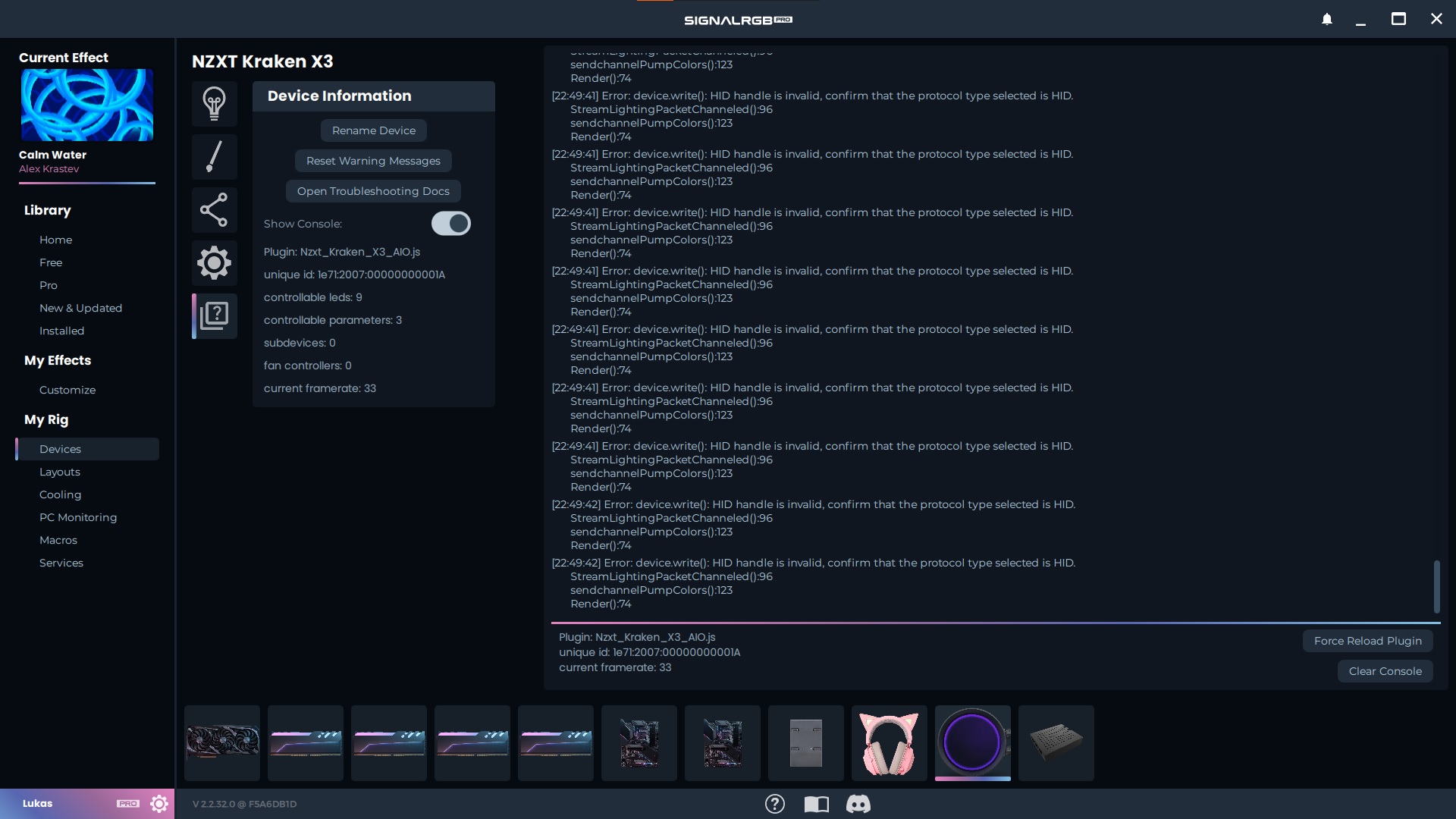Select the paintbrush device tab
Screen dimensions: 1456x819
tap(214, 157)
